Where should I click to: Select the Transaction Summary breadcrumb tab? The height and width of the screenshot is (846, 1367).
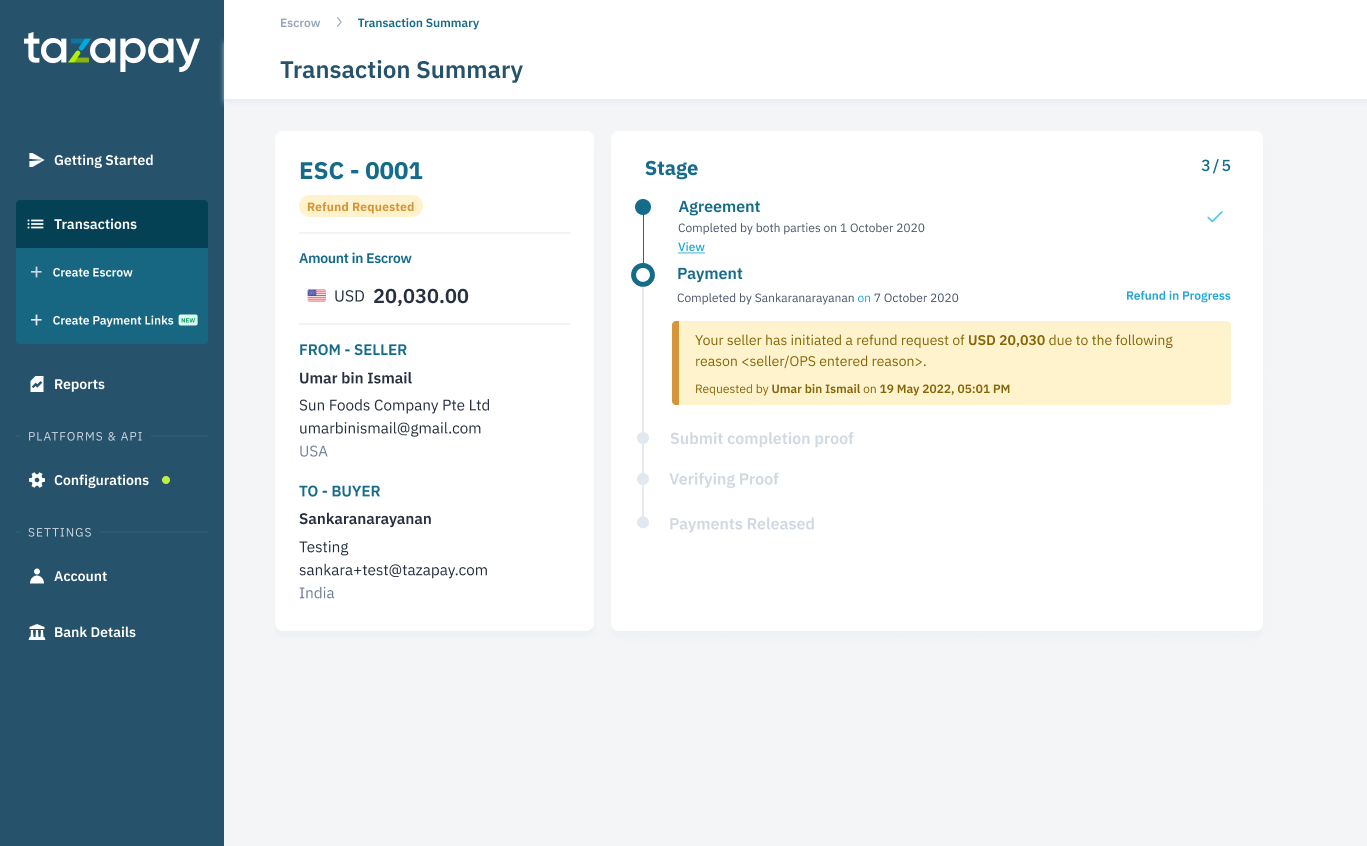coord(418,22)
